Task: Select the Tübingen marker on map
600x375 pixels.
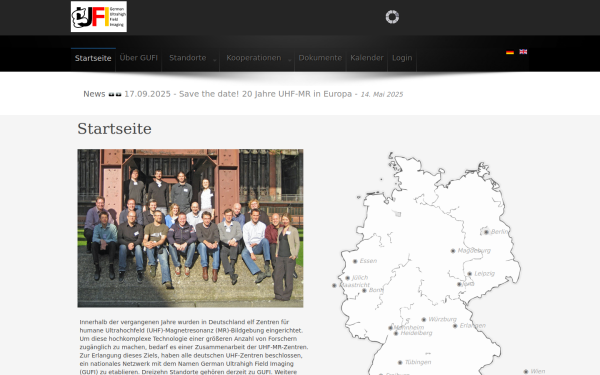Action: coord(400,362)
